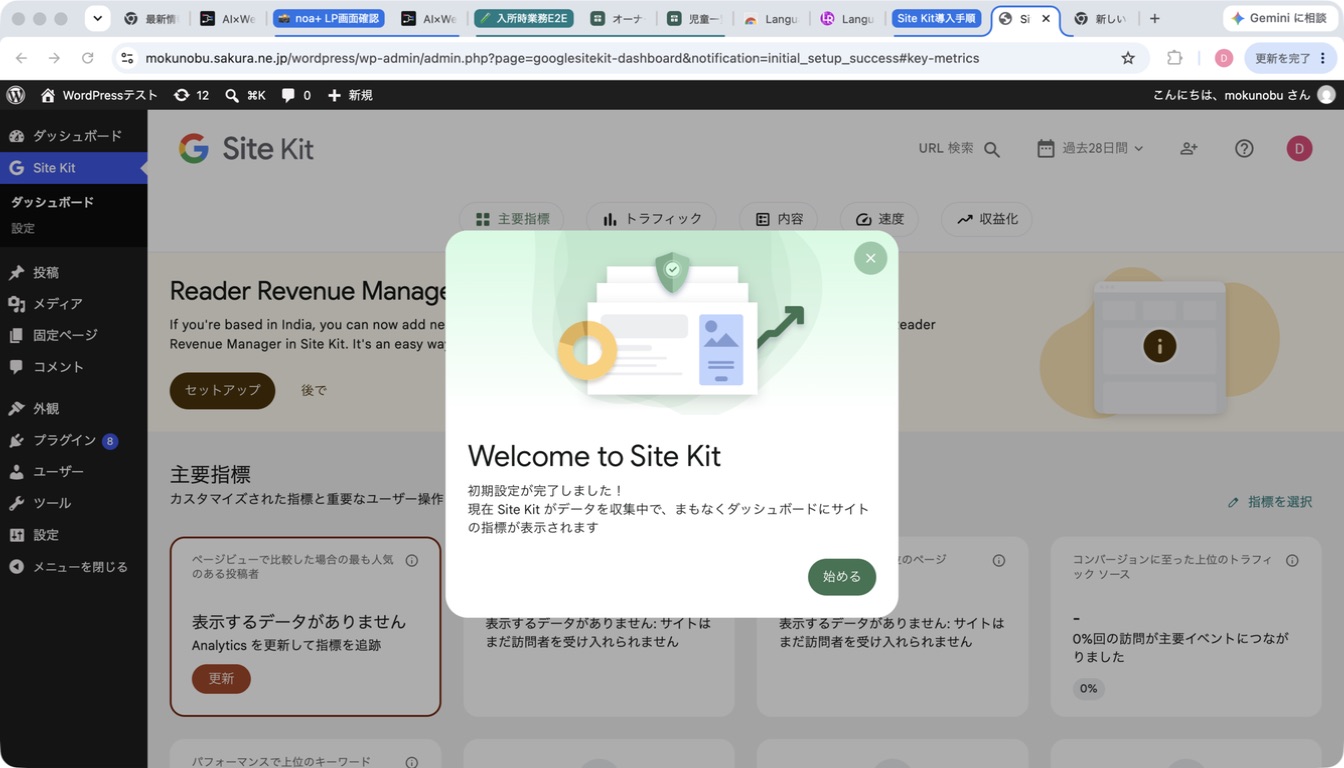Open the 12 pending updates icon
Image resolution: width=1344 pixels, height=768 pixels.
191,95
